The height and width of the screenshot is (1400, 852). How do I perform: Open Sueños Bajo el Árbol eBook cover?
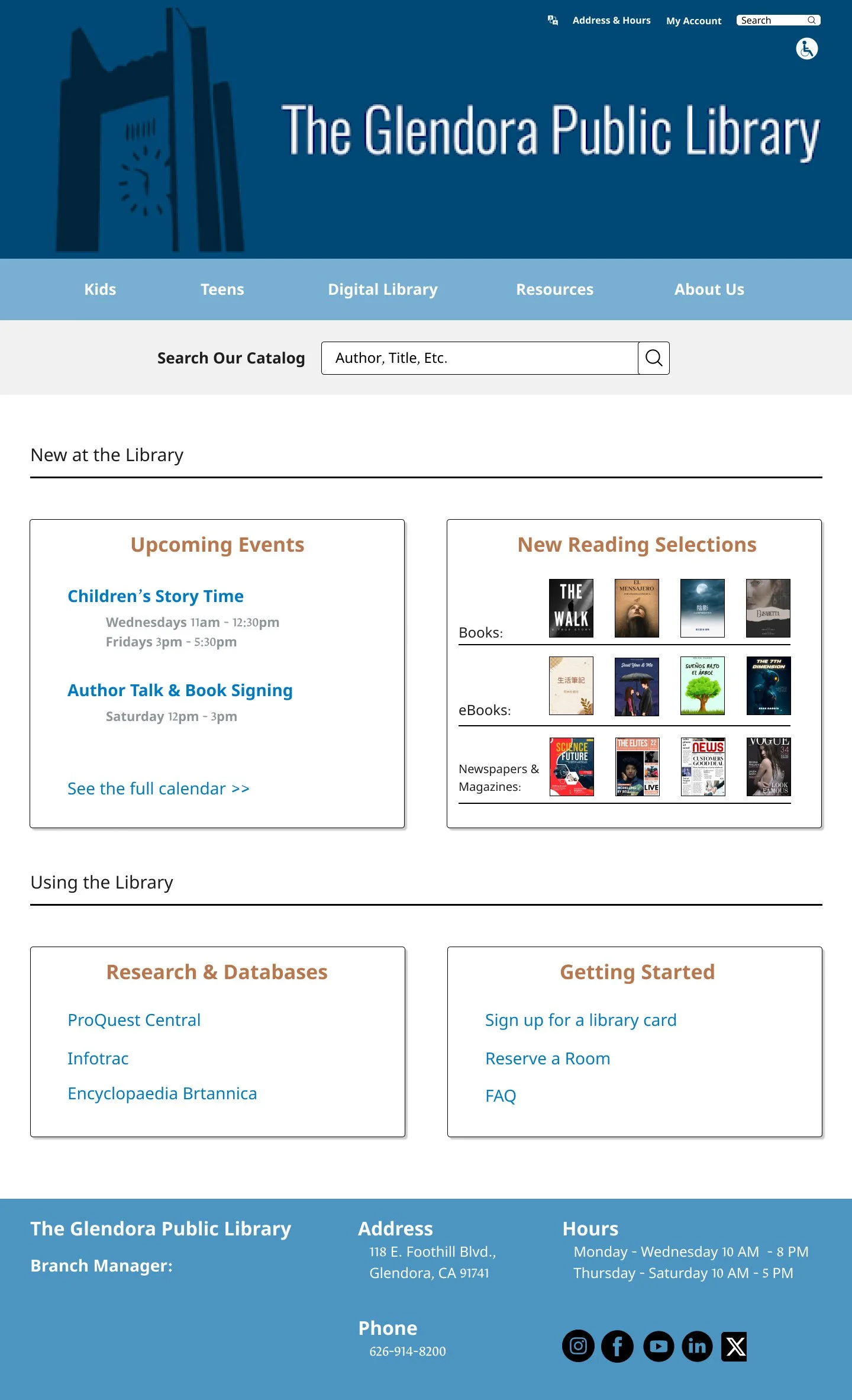tap(702, 685)
